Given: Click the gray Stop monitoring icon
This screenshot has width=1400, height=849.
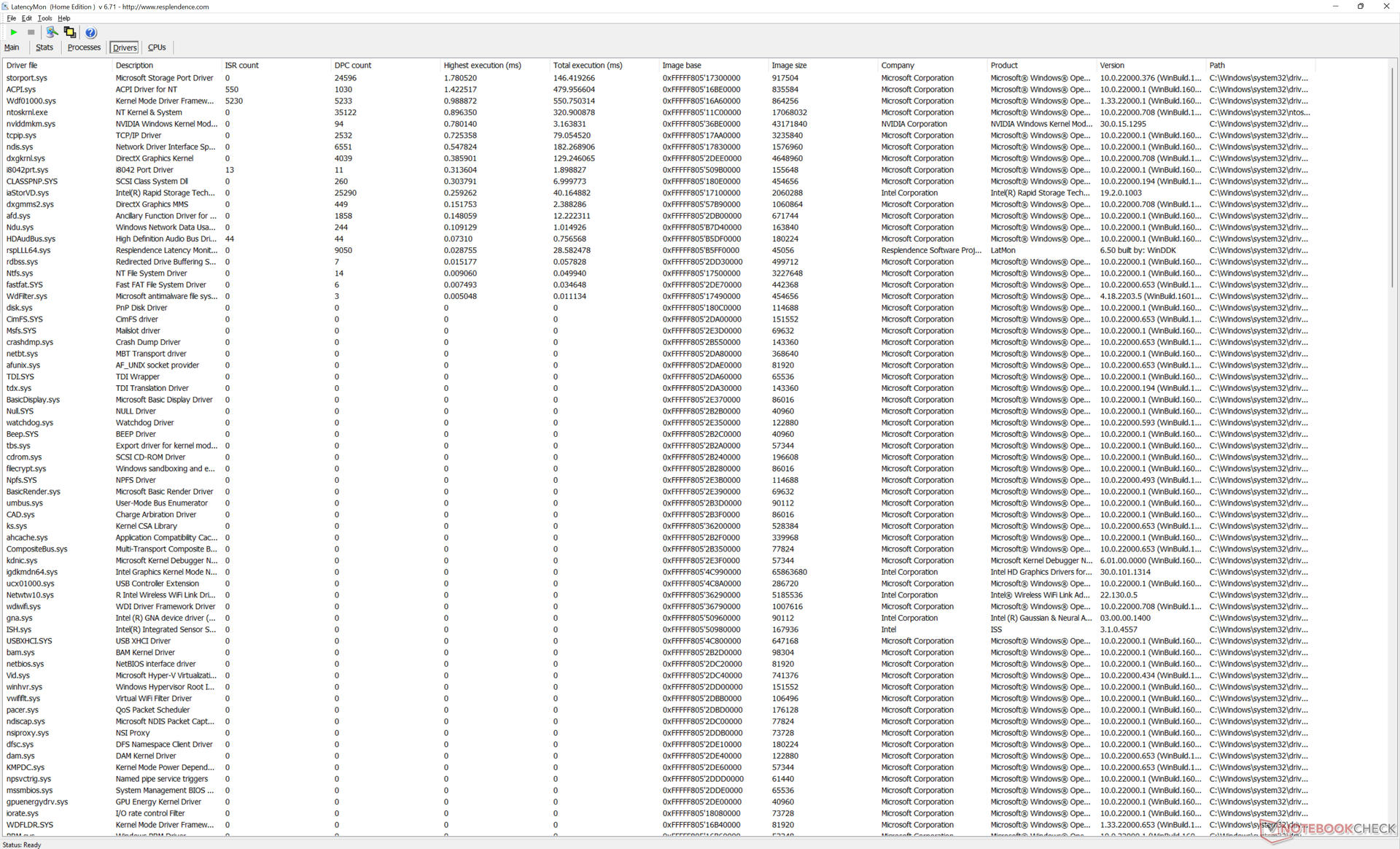Looking at the screenshot, I should [31, 32].
